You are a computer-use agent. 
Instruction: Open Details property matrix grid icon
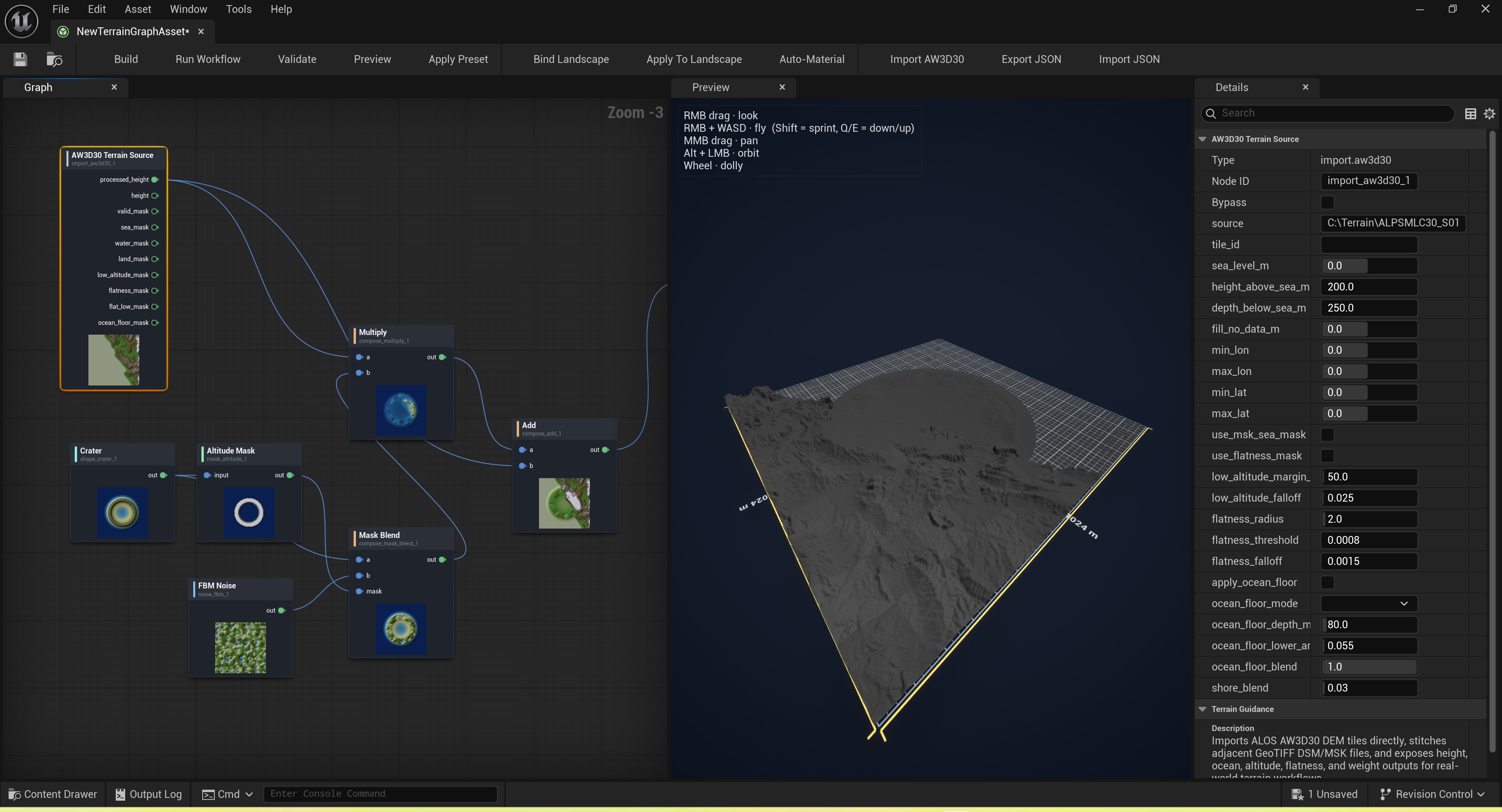pyautogui.click(x=1471, y=114)
